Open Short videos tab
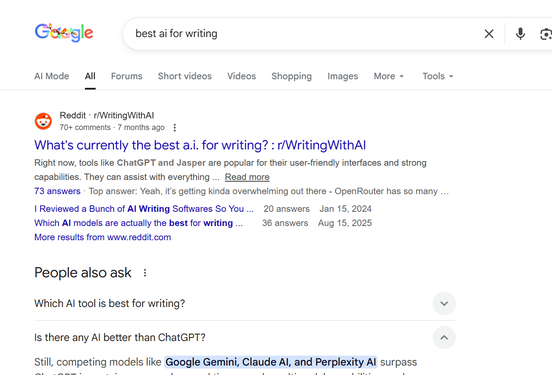The width and height of the screenshot is (552, 375). tap(185, 76)
